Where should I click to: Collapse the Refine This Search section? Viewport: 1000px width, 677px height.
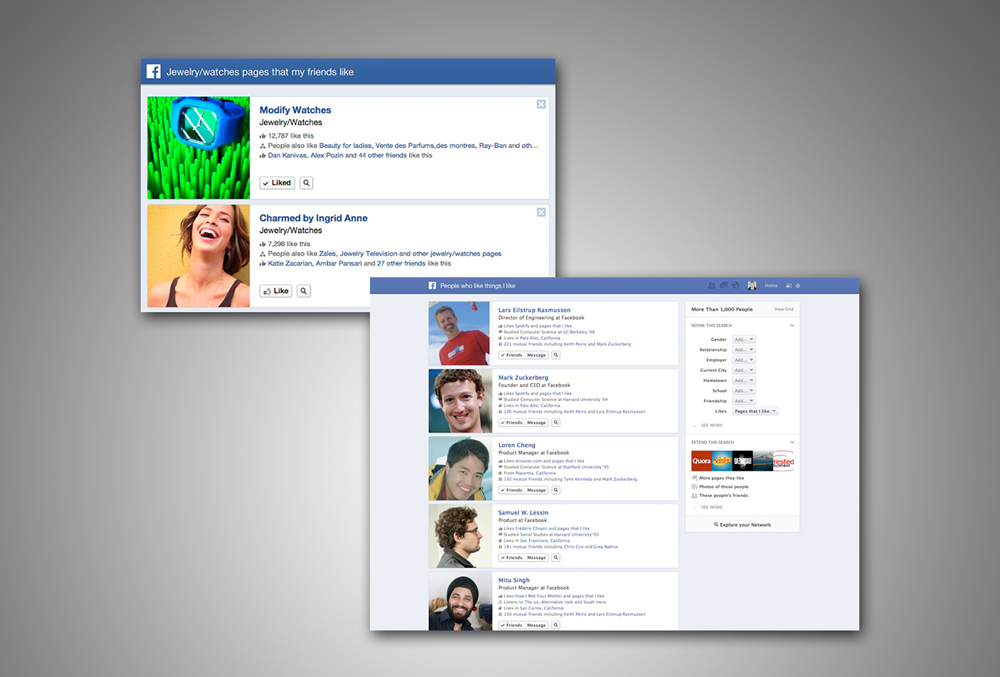(x=792, y=325)
